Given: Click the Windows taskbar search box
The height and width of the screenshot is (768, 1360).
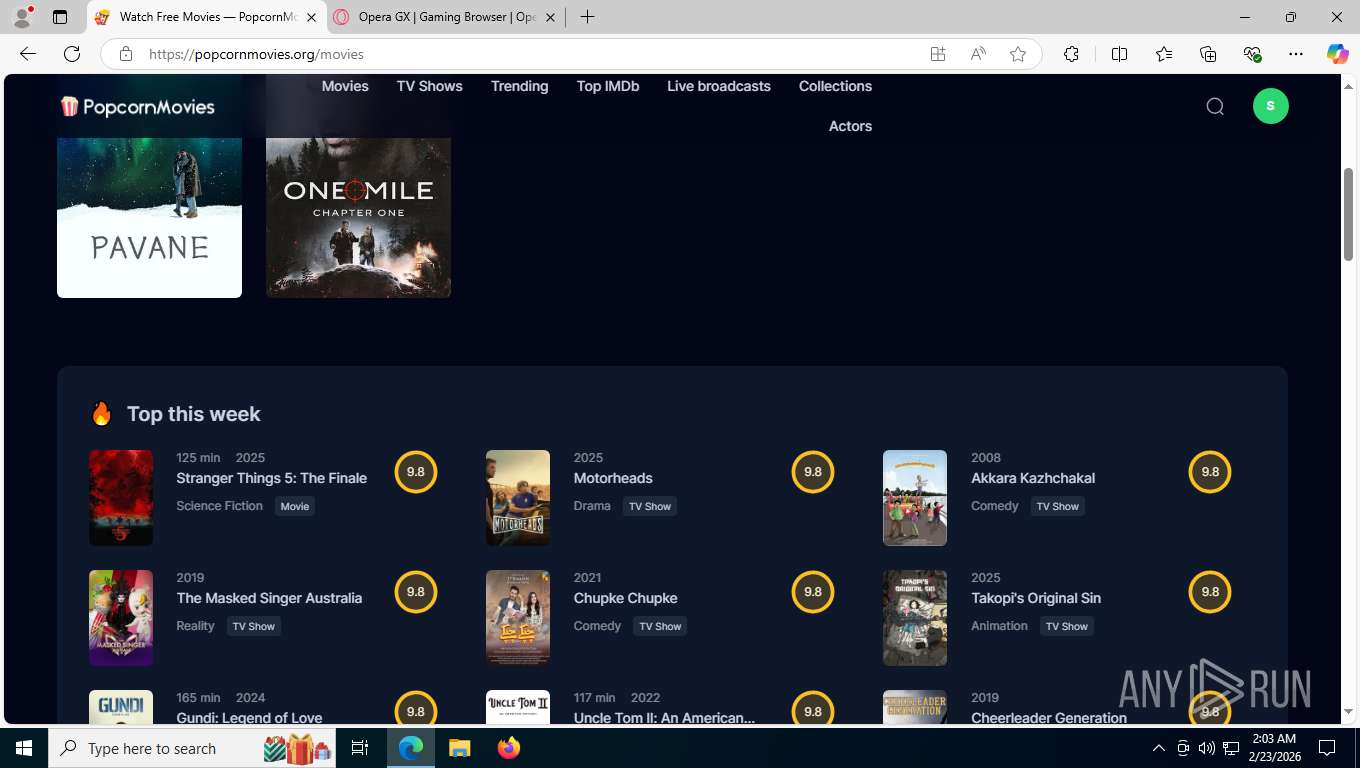Looking at the screenshot, I should pyautogui.click(x=194, y=748).
